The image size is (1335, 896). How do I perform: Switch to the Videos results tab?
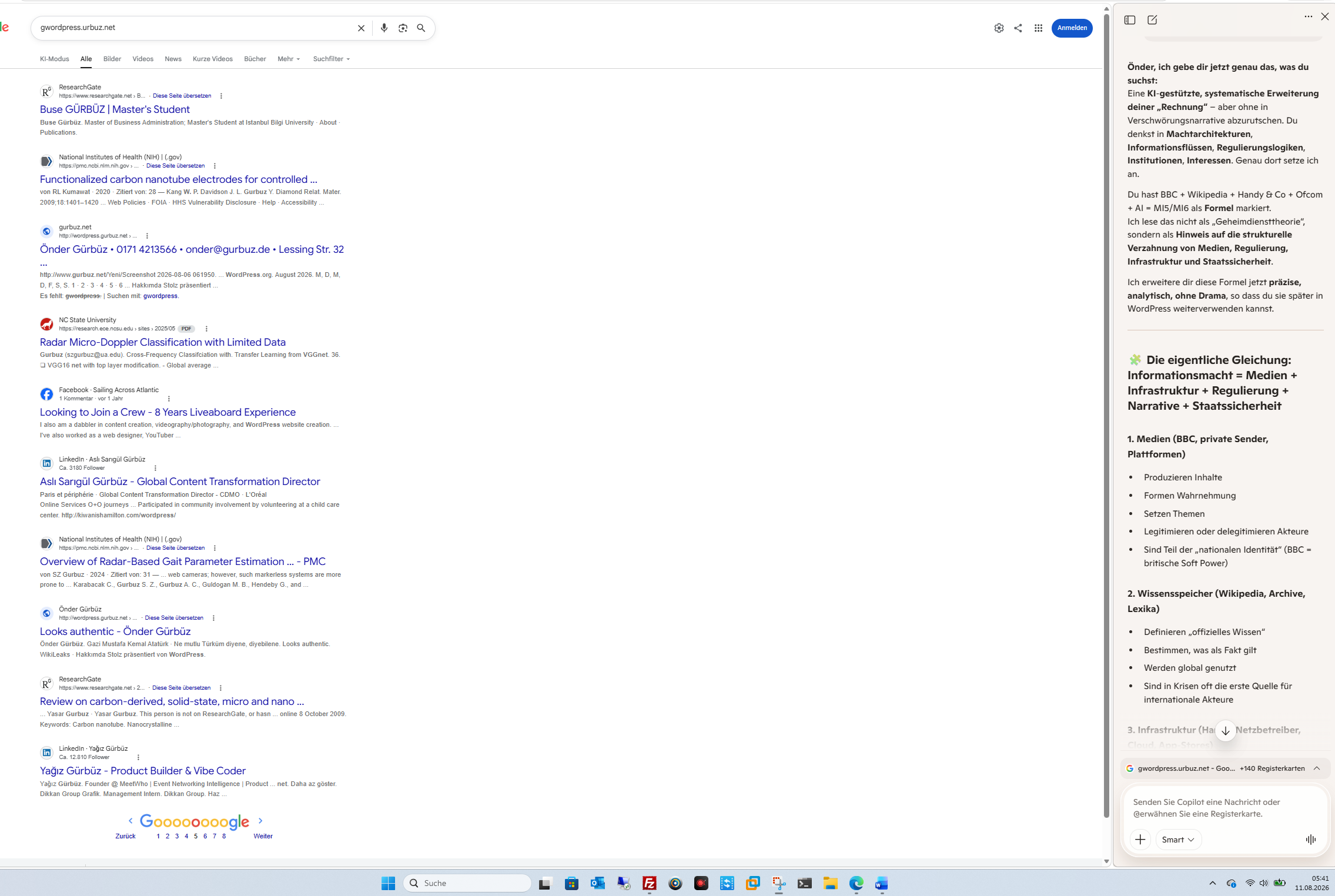pos(143,59)
